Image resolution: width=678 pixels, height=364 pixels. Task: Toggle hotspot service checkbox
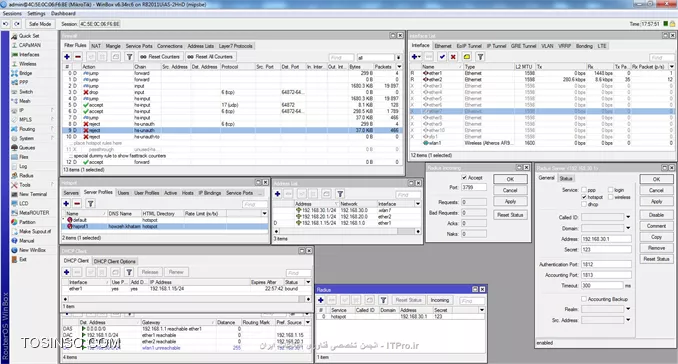584,197
